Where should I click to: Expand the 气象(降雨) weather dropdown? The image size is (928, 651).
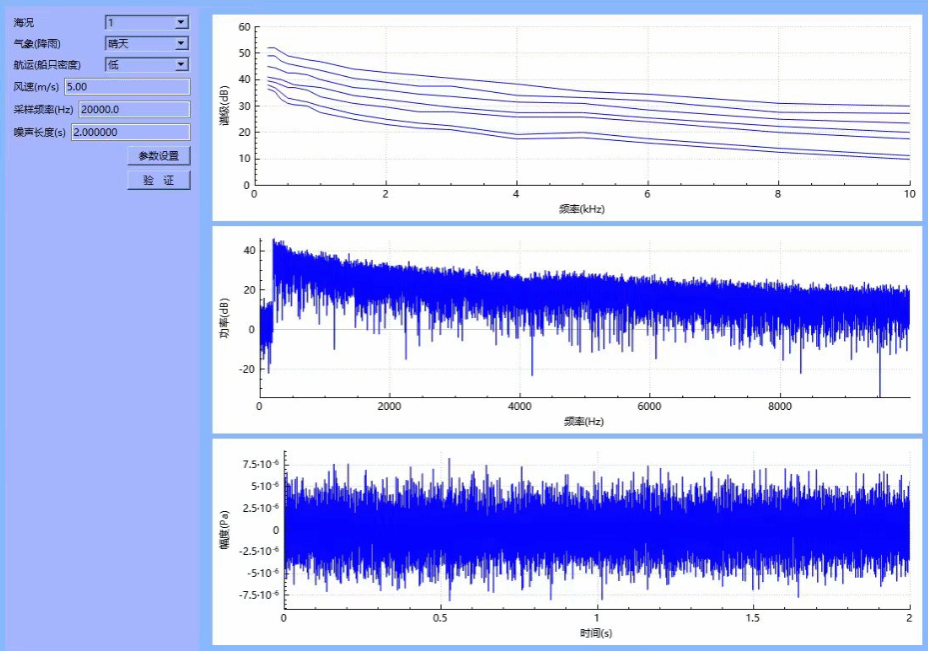point(147,43)
